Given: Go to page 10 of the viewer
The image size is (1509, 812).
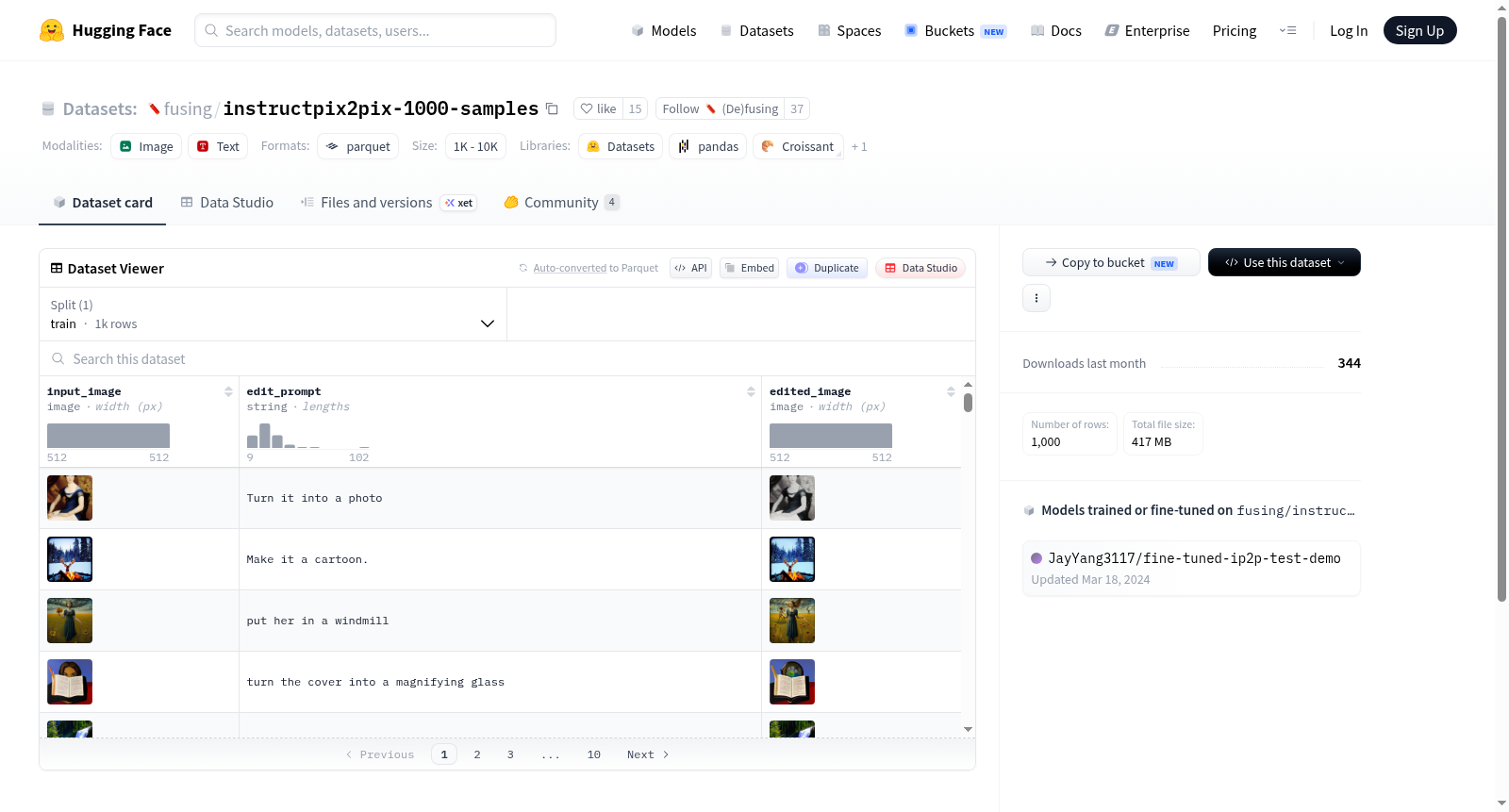Looking at the screenshot, I should [594, 754].
